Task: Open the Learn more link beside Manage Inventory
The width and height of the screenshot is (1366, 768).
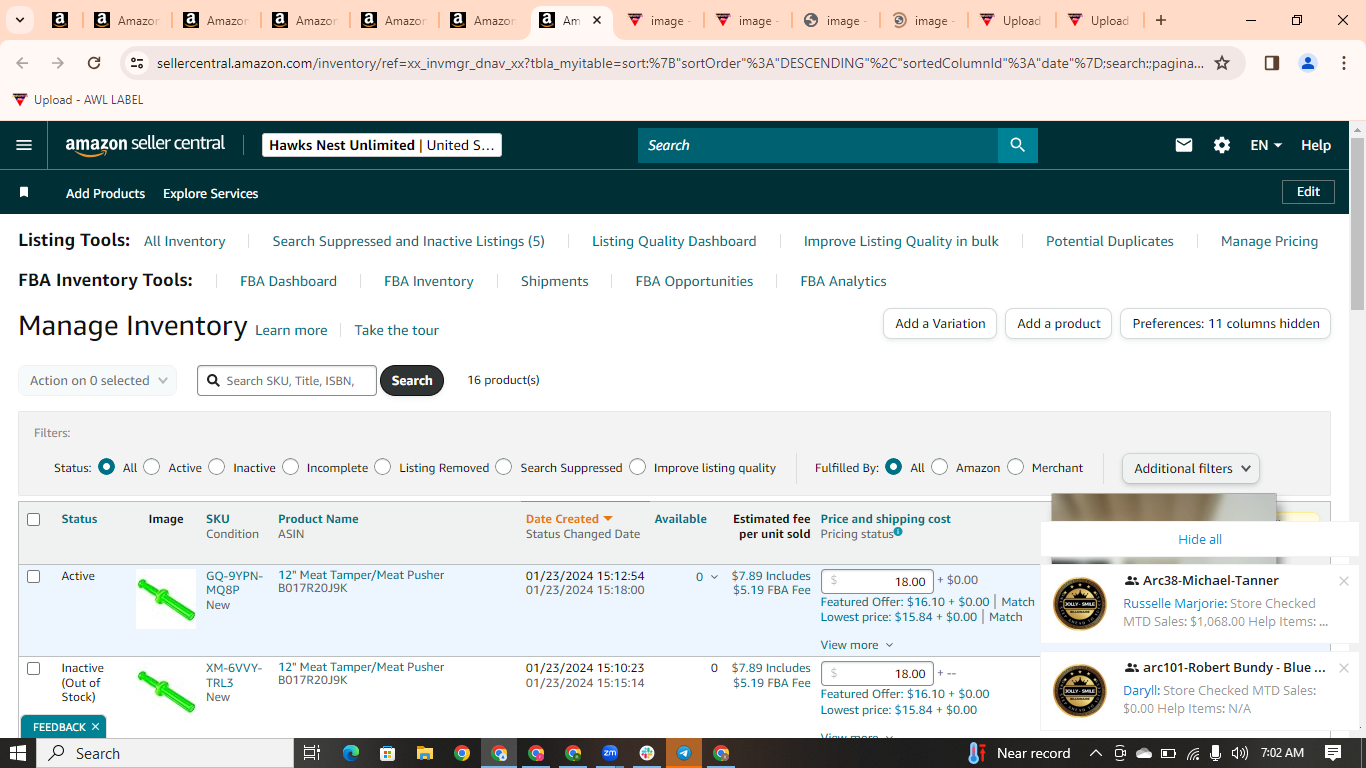Action: click(291, 330)
